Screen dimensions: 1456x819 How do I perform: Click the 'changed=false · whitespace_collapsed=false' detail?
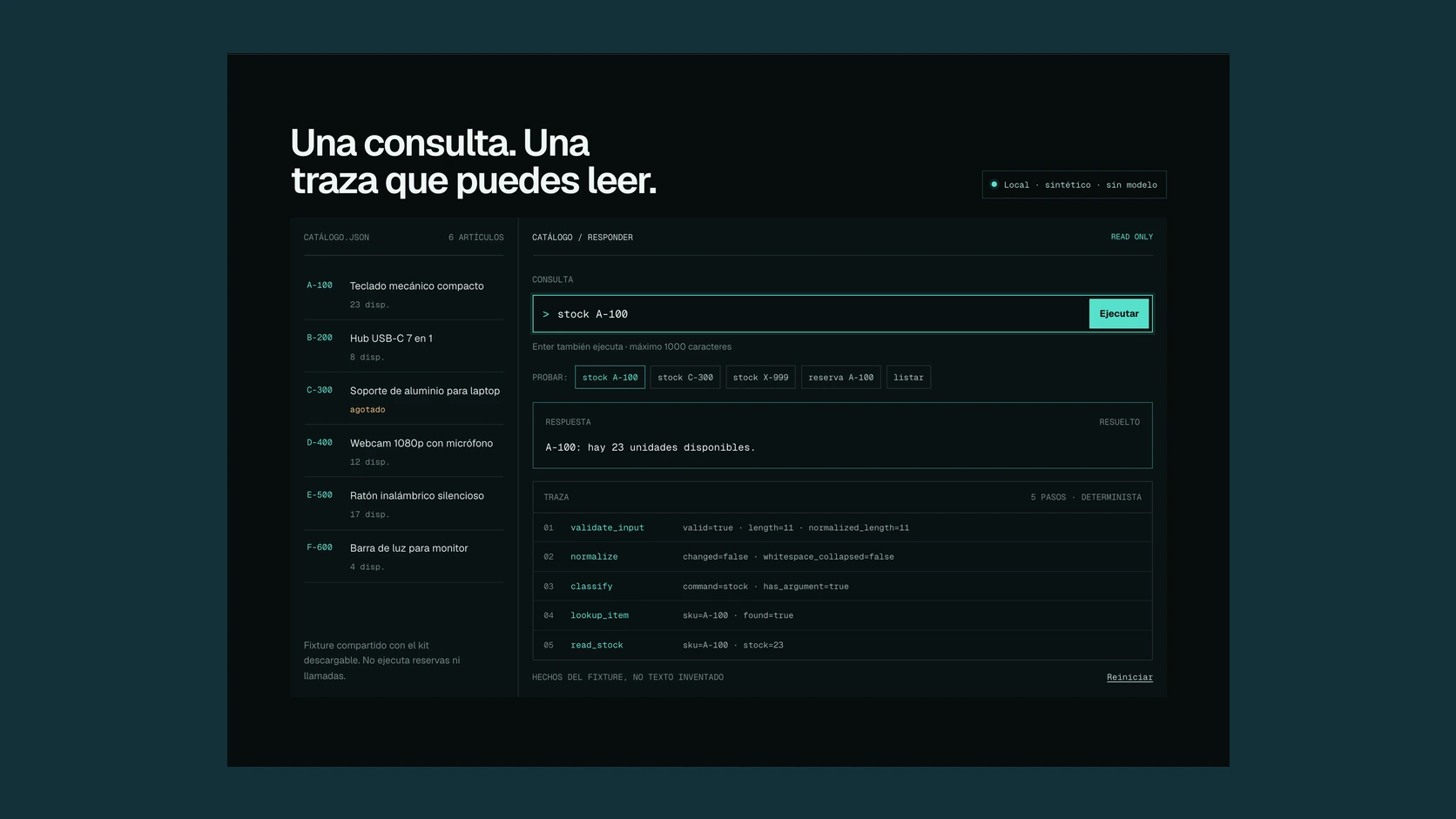coord(788,557)
